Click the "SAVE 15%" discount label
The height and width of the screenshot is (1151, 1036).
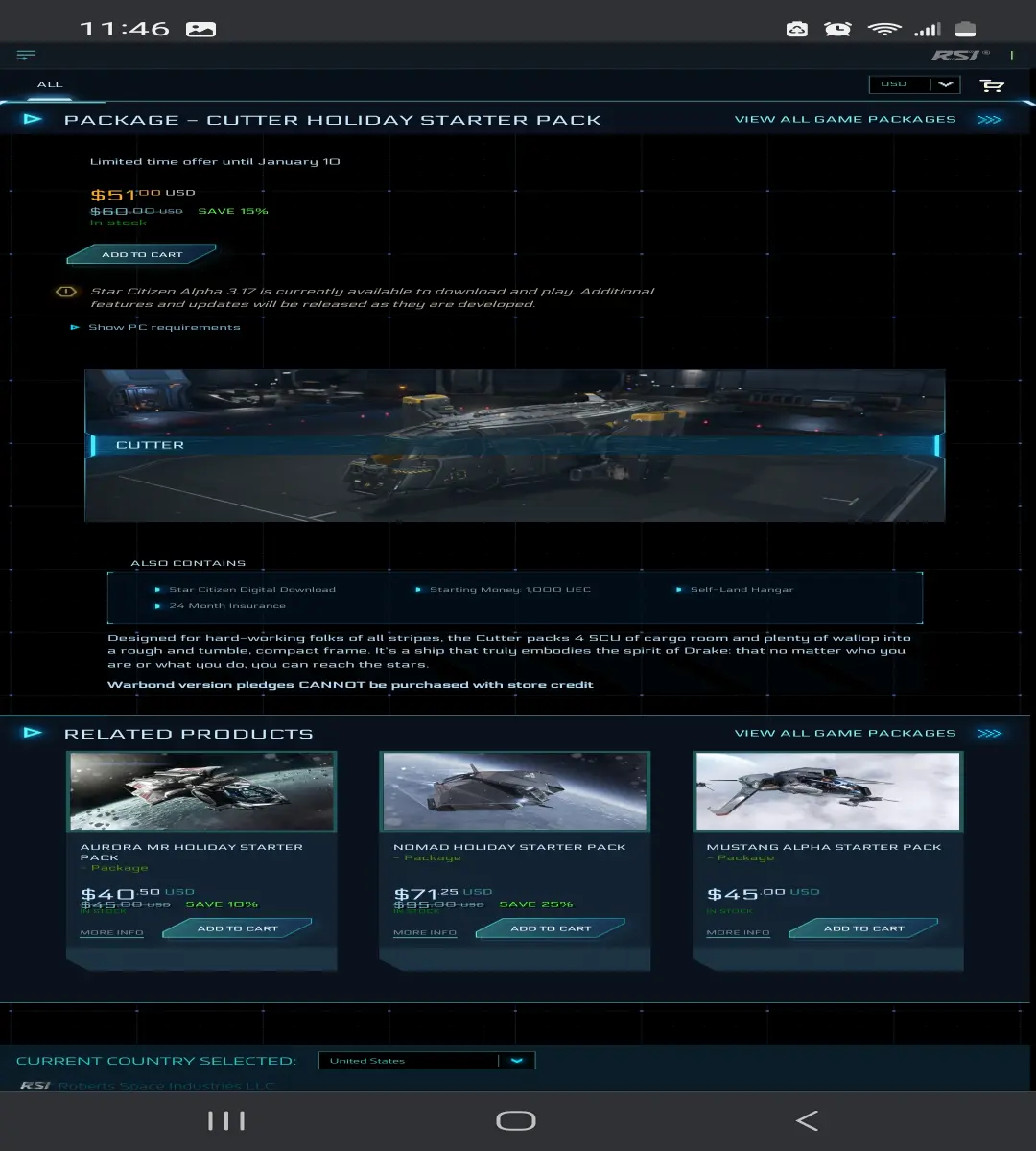(233, 211)
